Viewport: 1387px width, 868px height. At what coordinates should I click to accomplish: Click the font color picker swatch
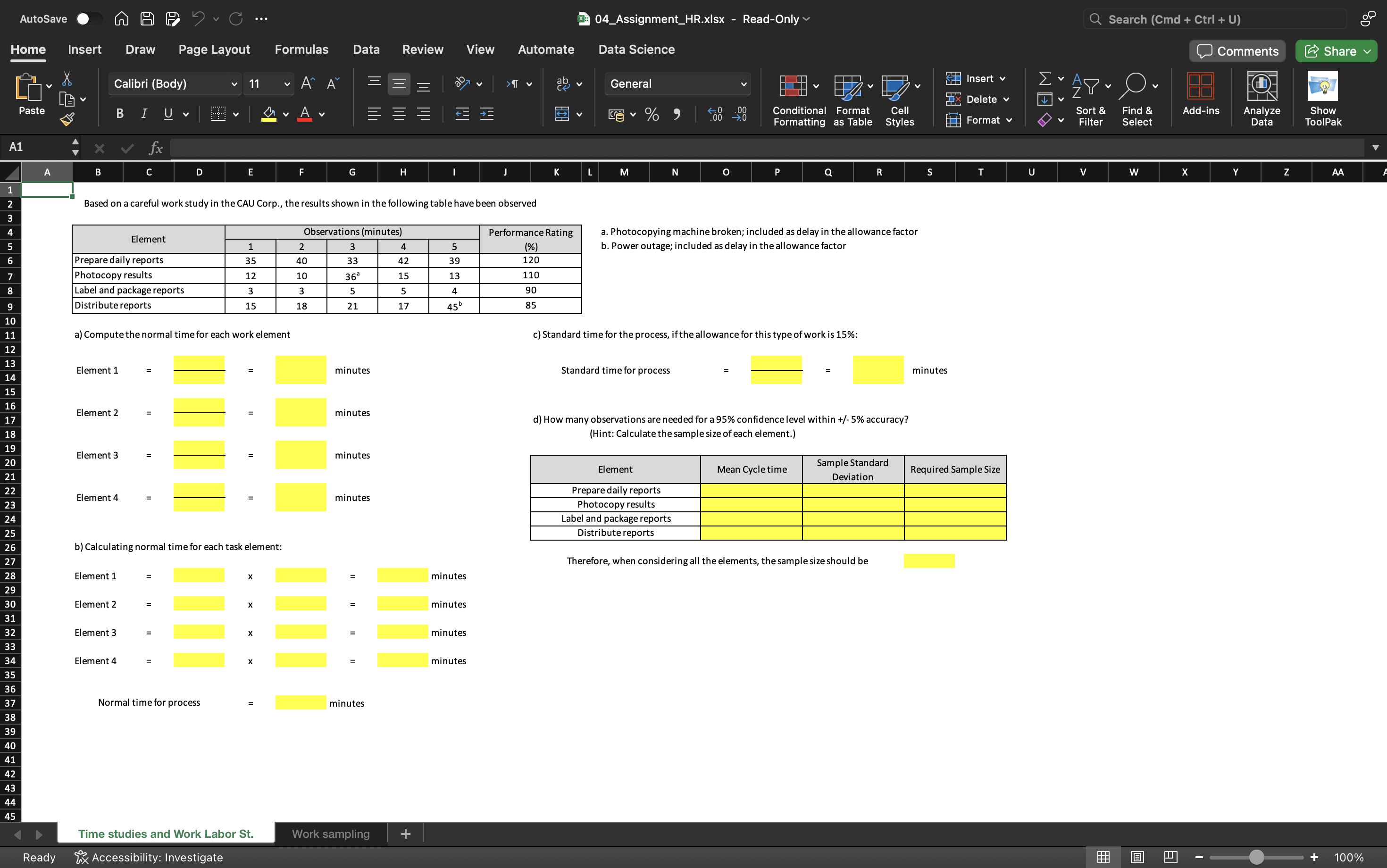click(303, 120)
